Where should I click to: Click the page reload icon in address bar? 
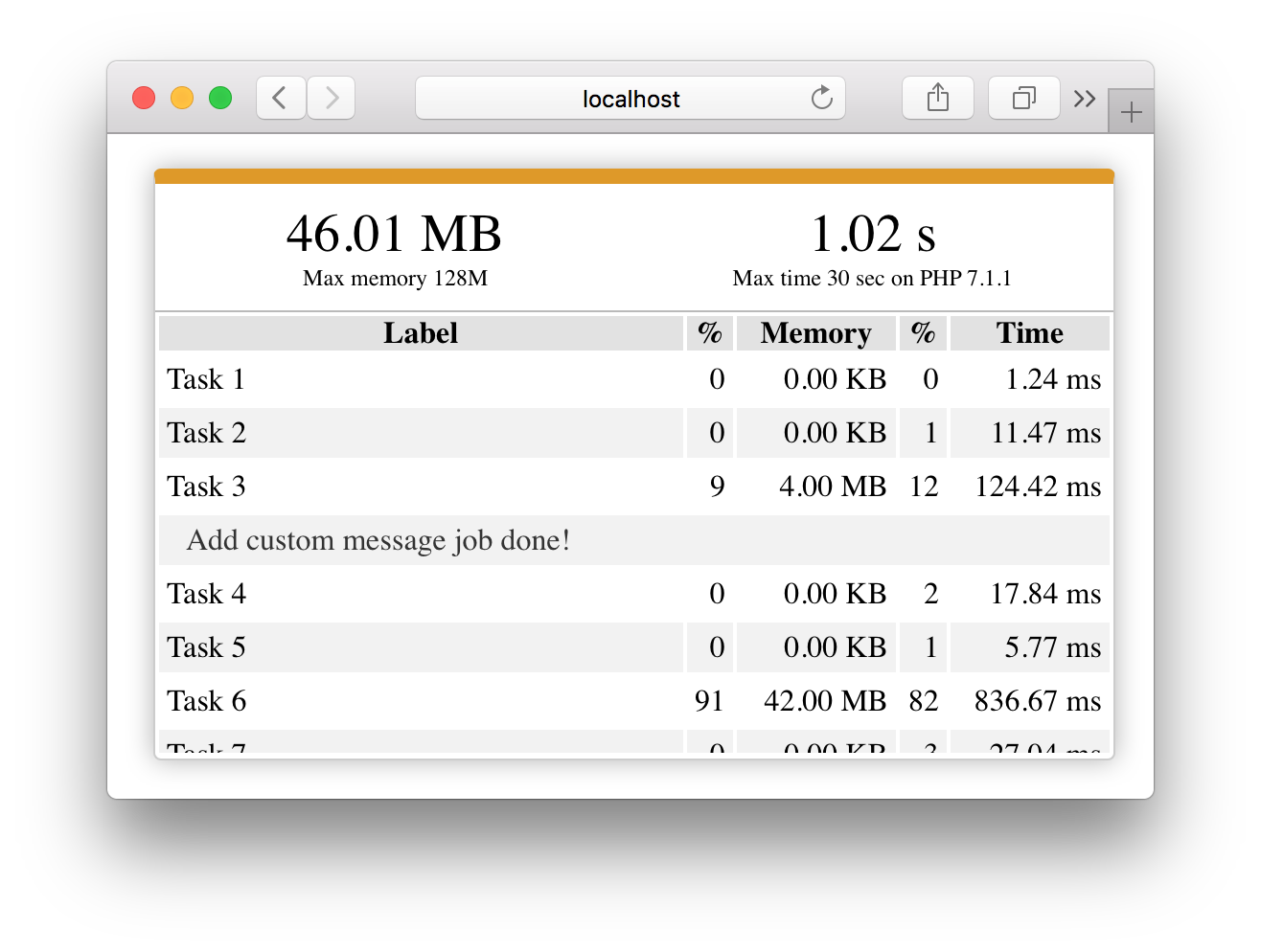tap(821, 98)
